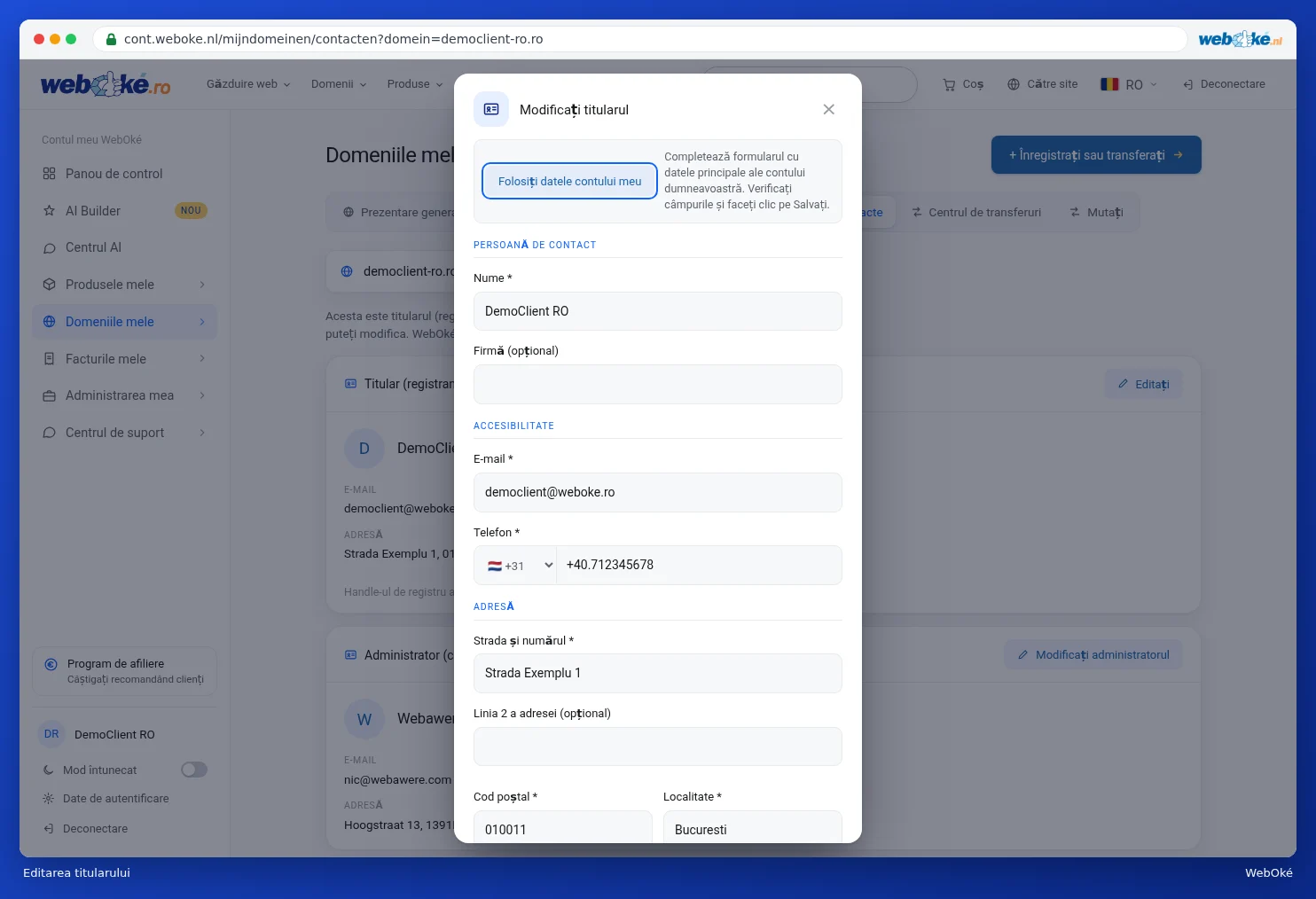Open Centrul AI chat icon

click(x=49, y=248)
